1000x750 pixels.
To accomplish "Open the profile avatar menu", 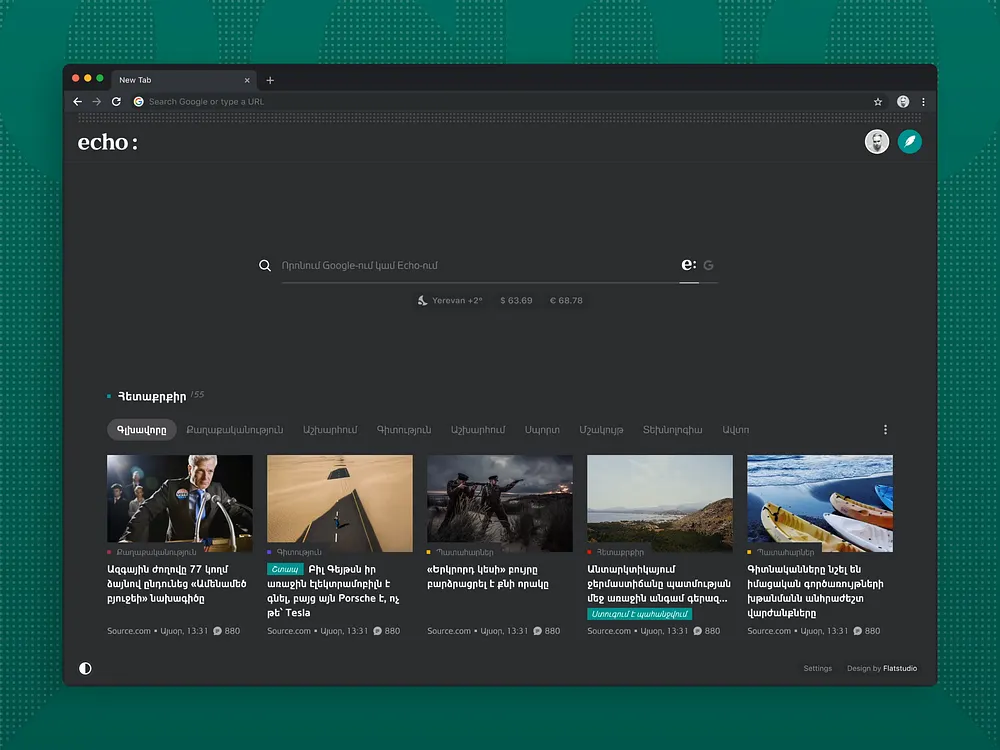I will click(877, 141).
